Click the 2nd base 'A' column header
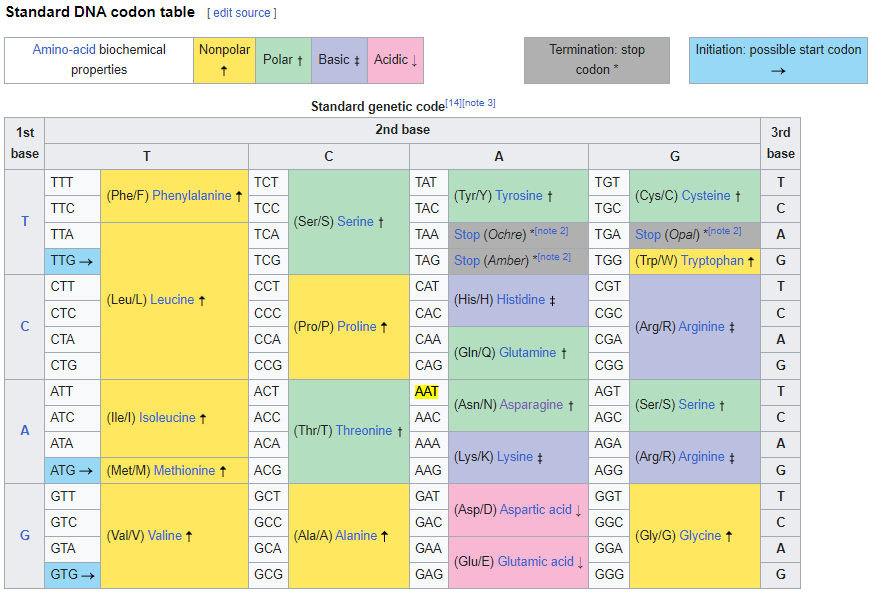This screenshot has height=597, width=882. [499, 156]
